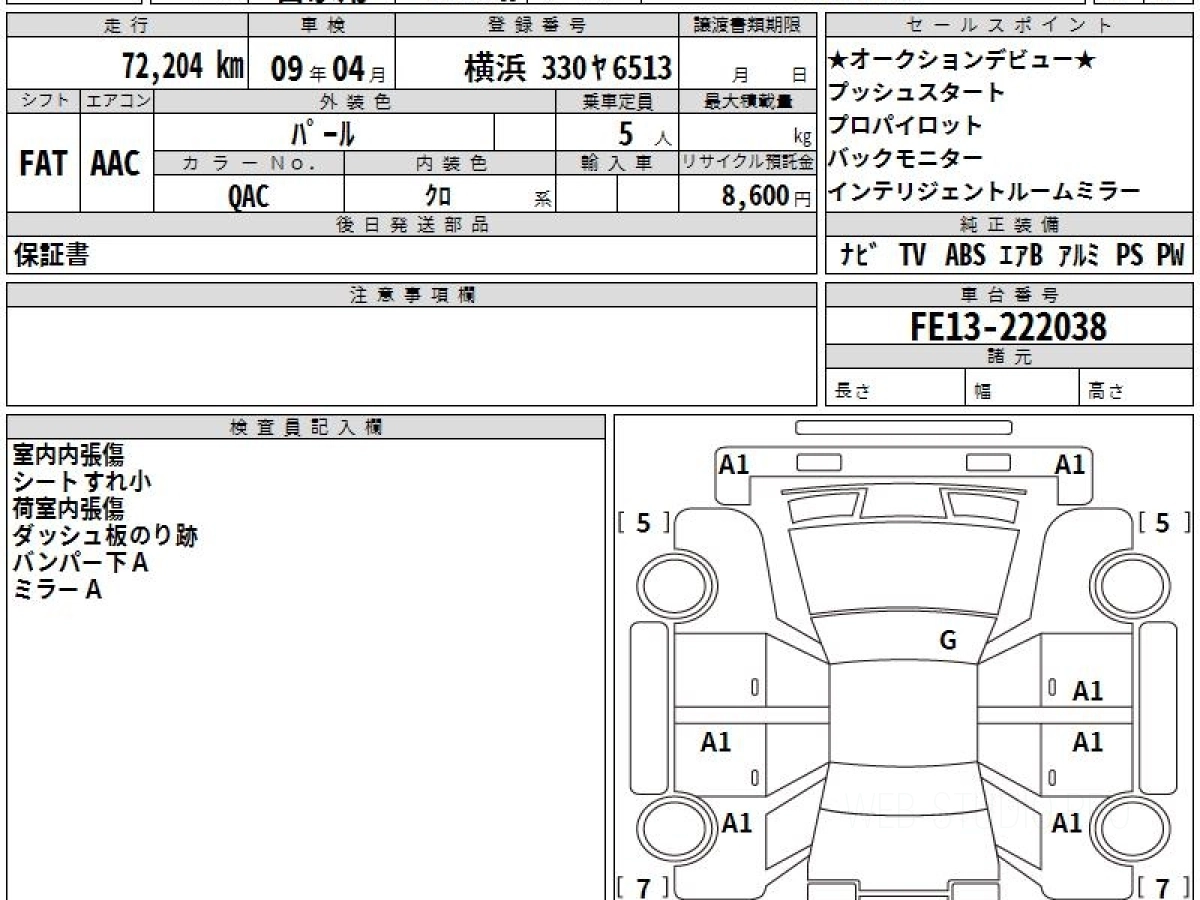The image size is (1200, 900).
Task: Select the 72,204 km mileage value
Action: pyautogui.click(x=182, y=67)
